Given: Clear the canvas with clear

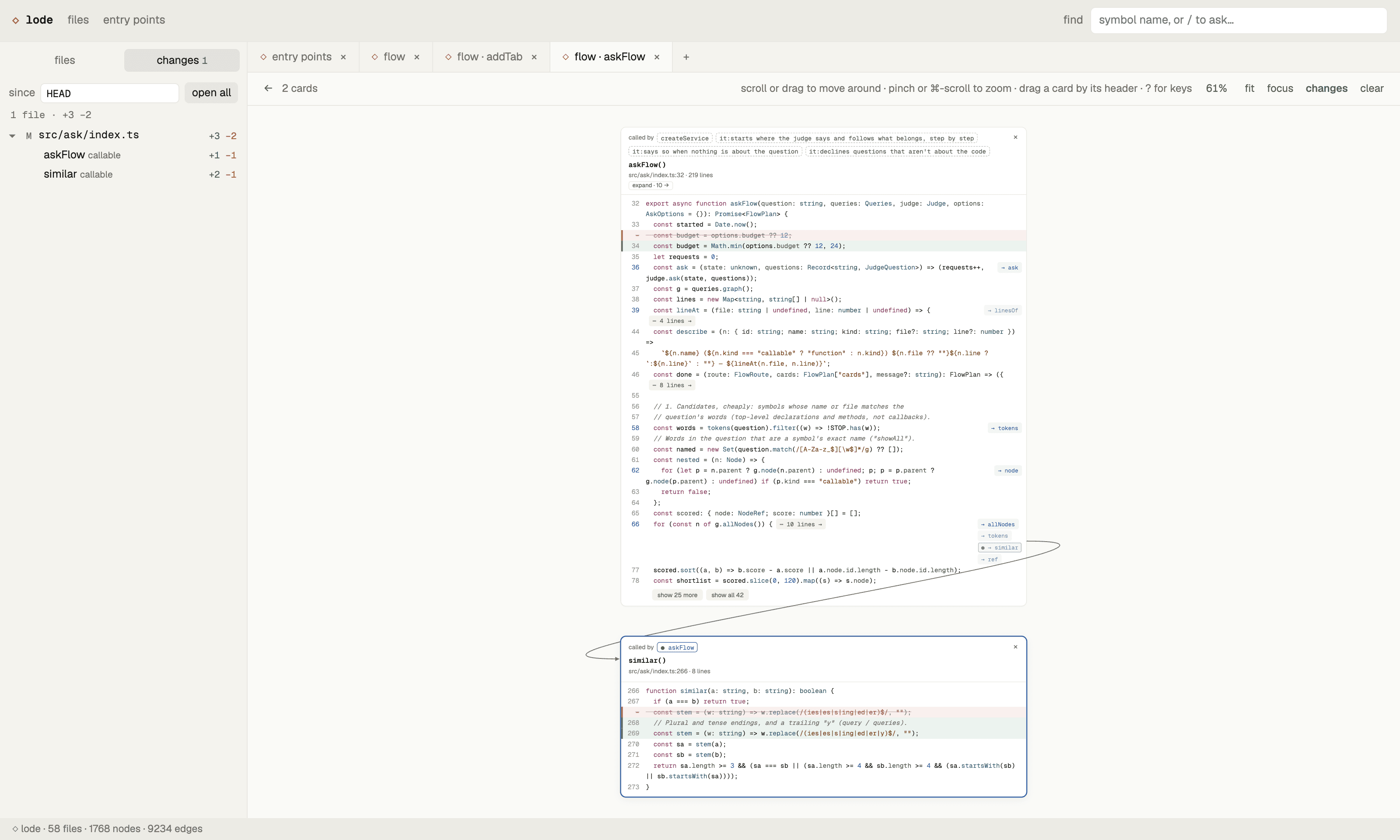Looking at the screenshot, I should click(1371, 88).
